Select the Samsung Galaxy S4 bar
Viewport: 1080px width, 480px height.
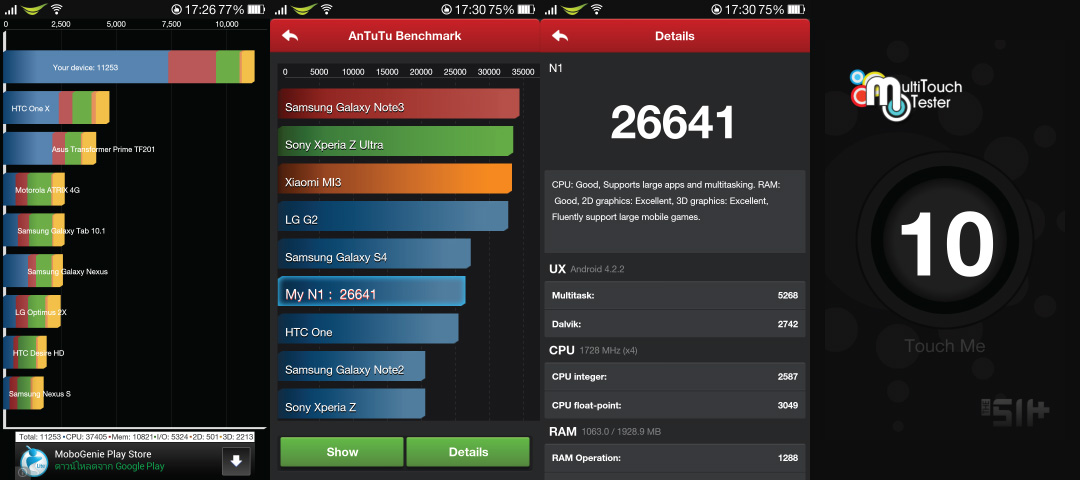click(x=375, y=253)
